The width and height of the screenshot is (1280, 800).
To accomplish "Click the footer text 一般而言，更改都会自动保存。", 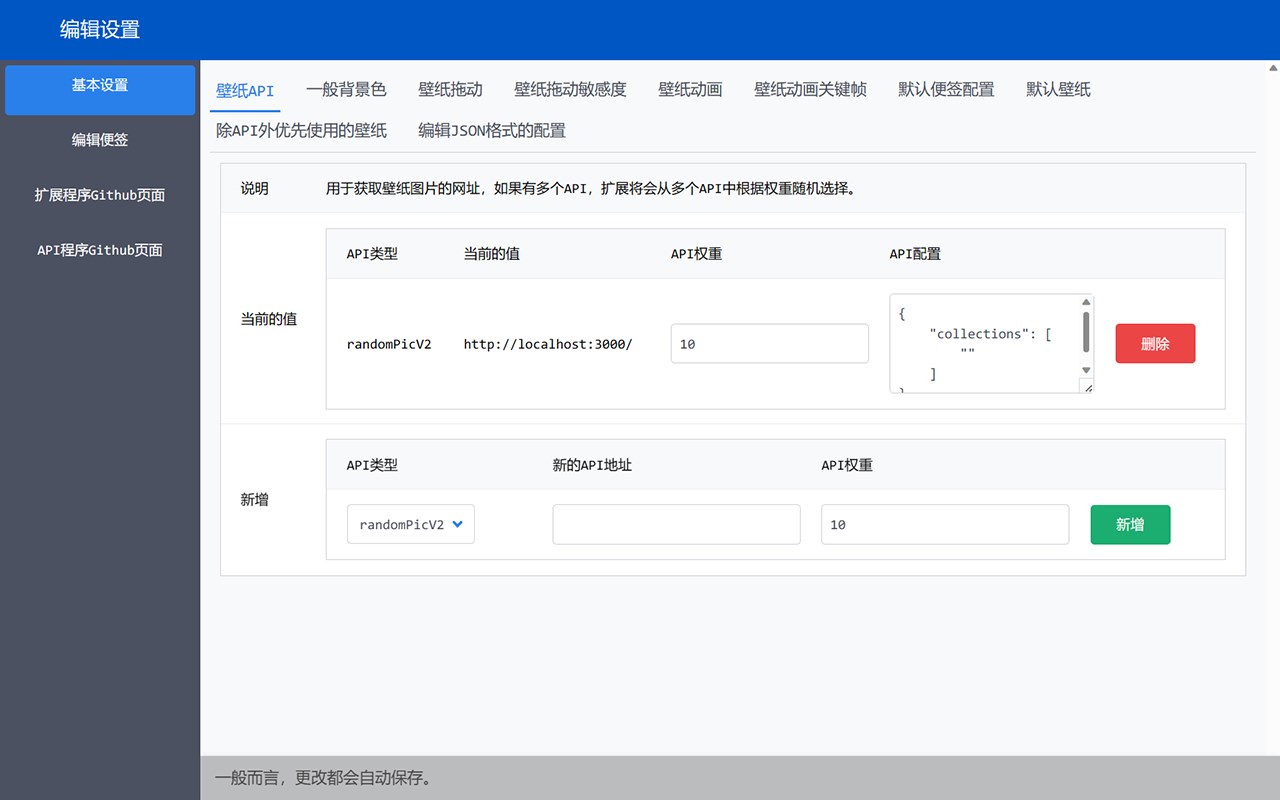I will click(x=325, y=778).
